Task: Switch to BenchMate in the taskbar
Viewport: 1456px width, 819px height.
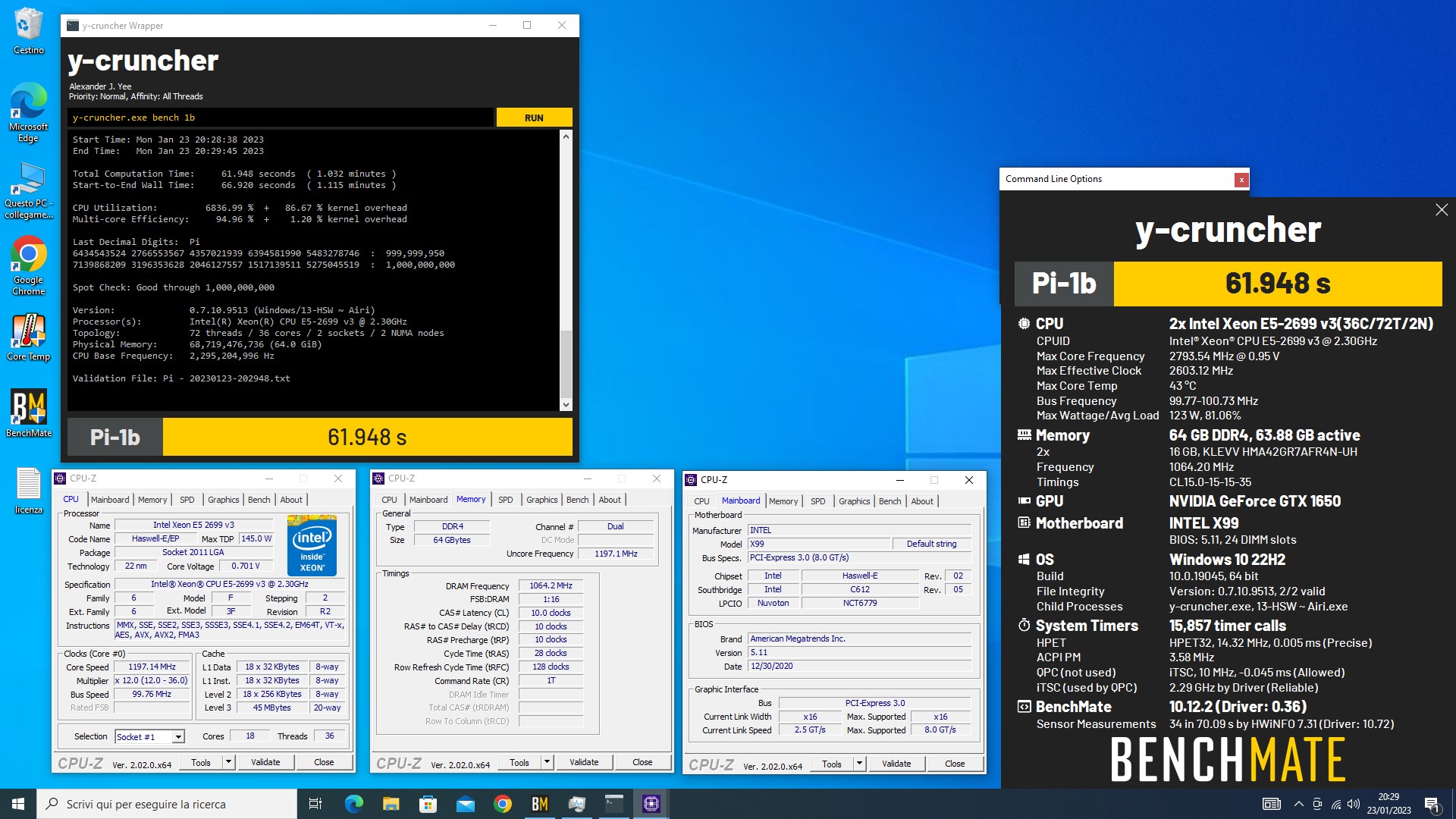Action: (x=539, y=804)
